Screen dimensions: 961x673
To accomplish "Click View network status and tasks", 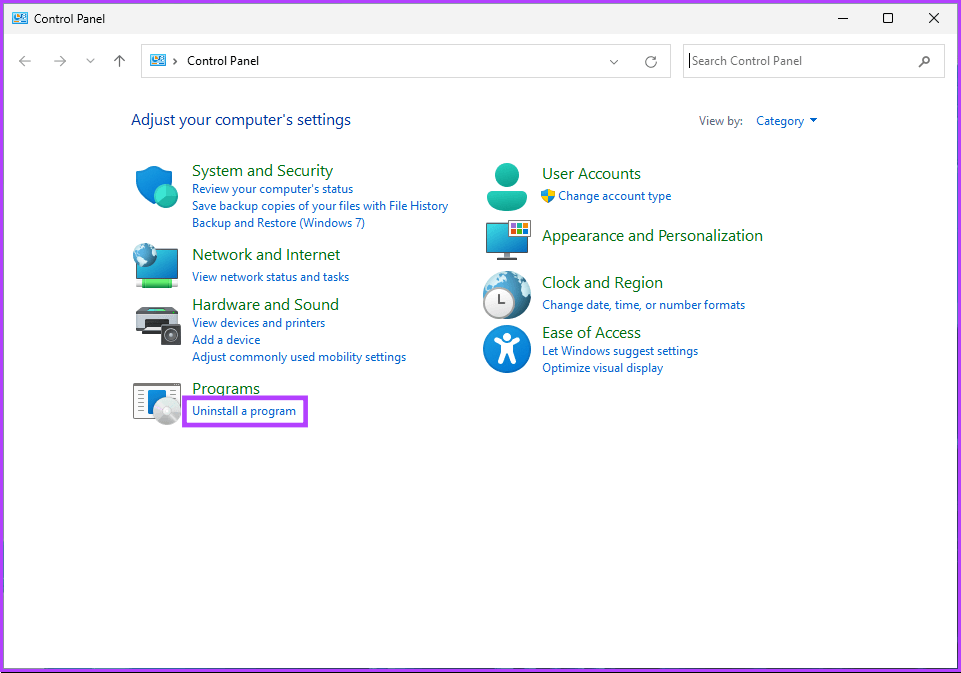I will click(270, 277).
